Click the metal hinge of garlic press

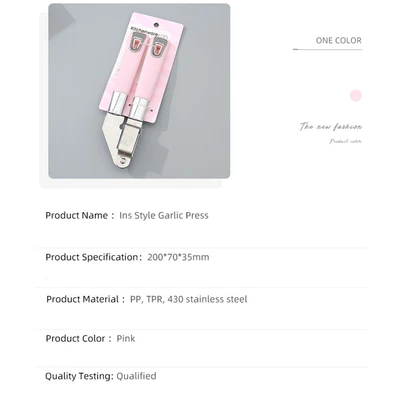pos(124,162)
